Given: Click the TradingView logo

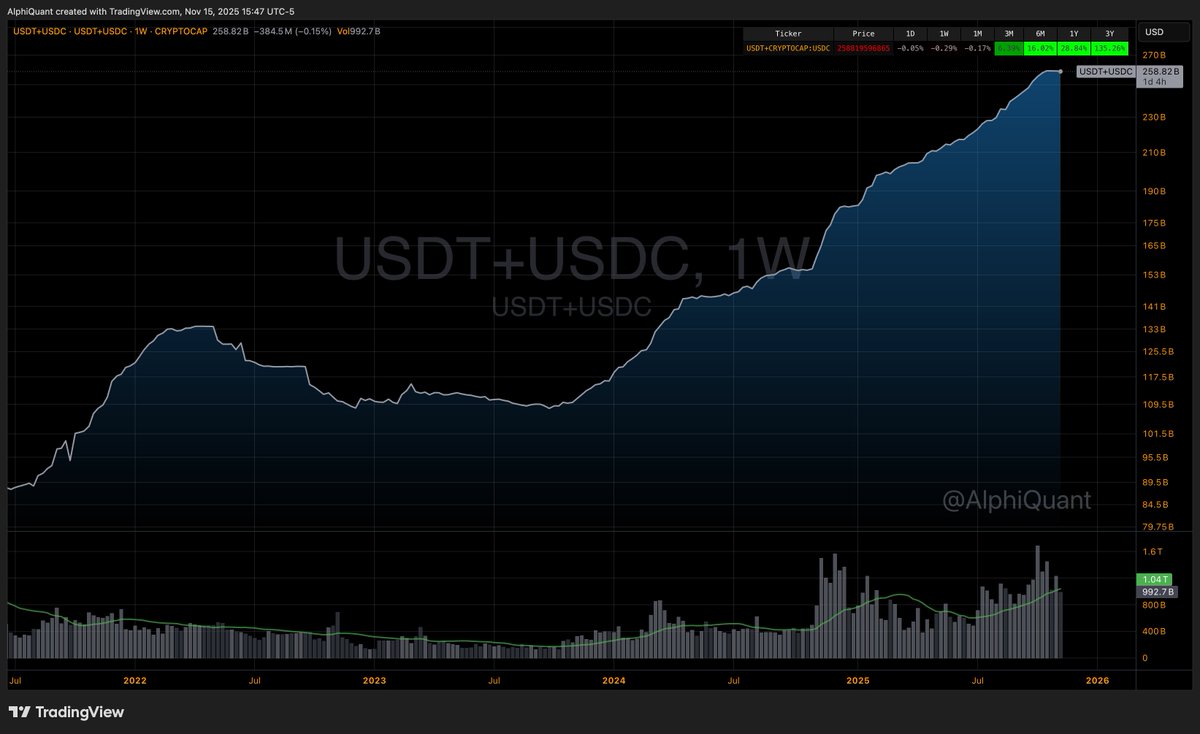Looking at the screenshot, I should click(x=67, y=713).
